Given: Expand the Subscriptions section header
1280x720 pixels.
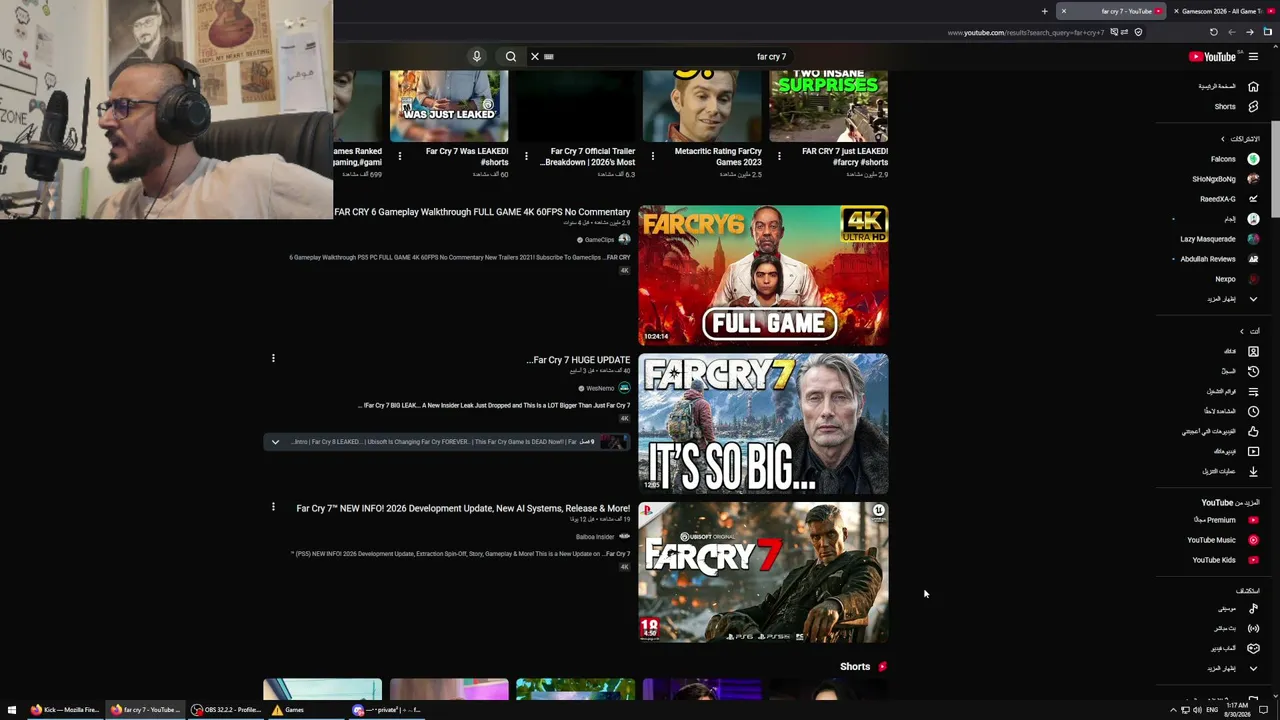Looking at the screenshot, I should (1241, 139).
